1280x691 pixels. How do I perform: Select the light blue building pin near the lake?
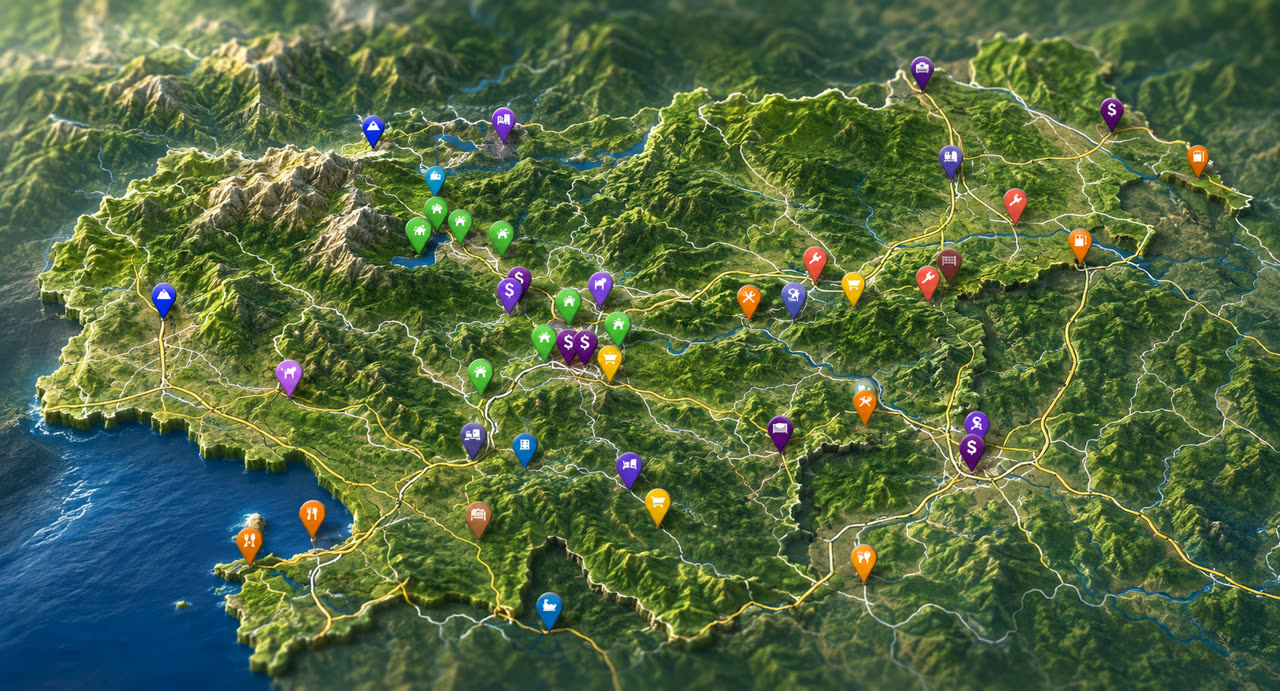[435, 179]
